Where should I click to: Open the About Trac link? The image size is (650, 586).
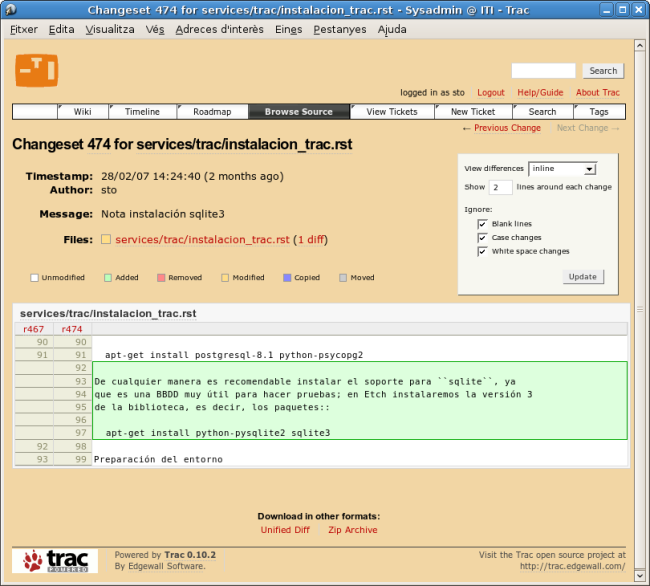point(598,92)
